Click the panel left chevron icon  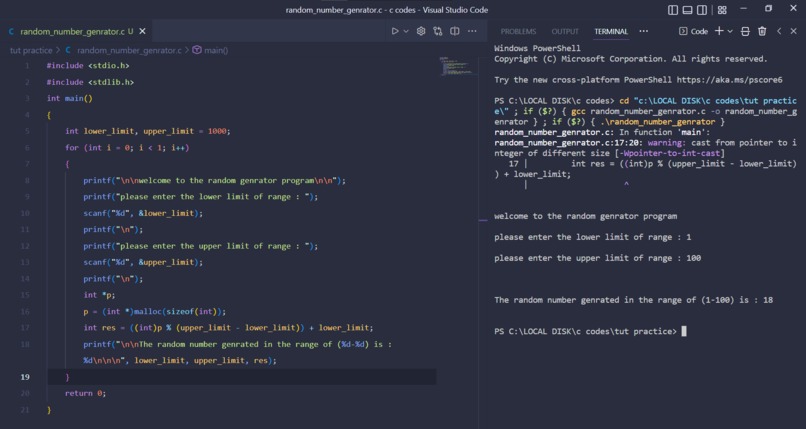779,31
